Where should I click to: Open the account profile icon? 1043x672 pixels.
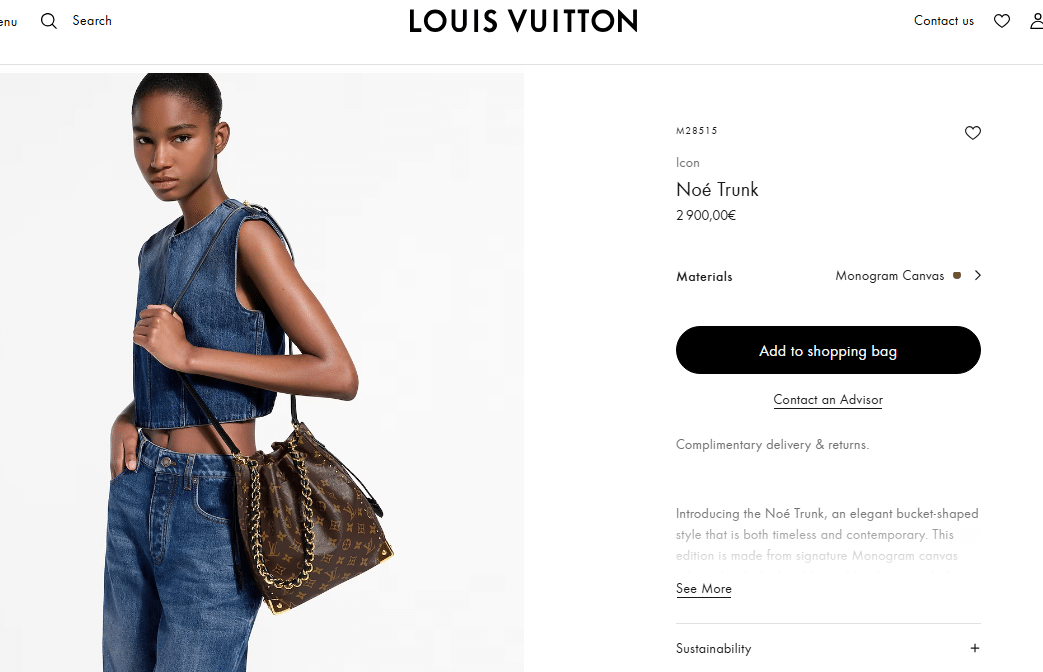point(1036,21)
